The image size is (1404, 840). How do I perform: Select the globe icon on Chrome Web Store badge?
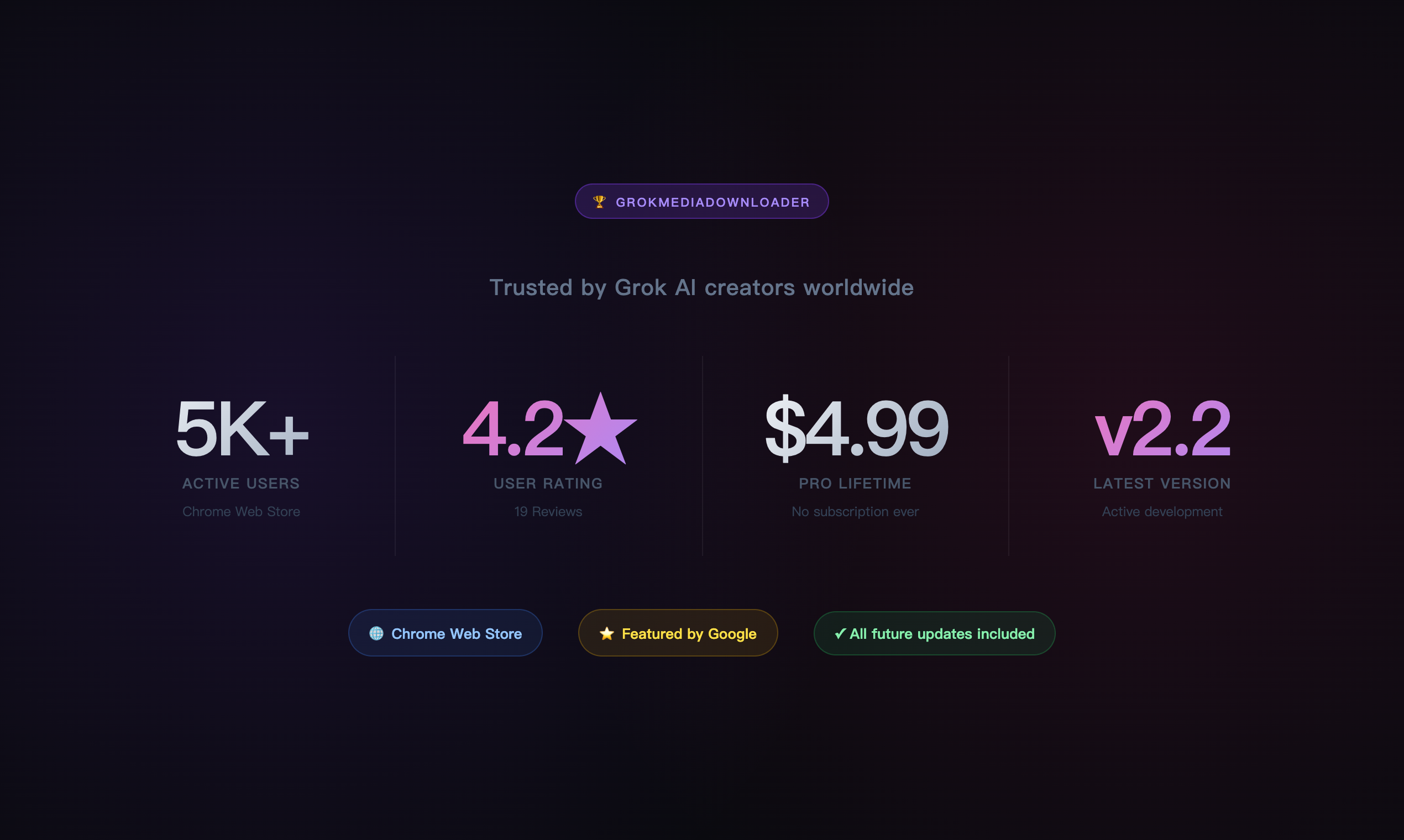click(377, 633)
